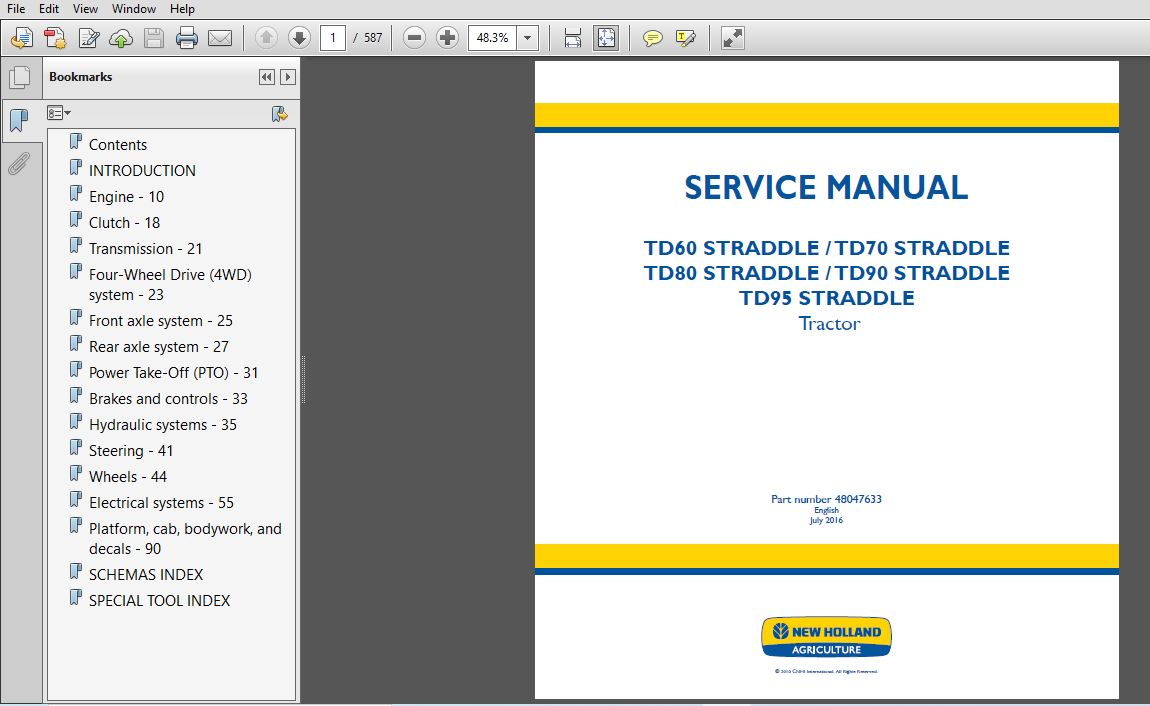Go to the SCHEMAS INDEX bookmark
The width and height of the screenshot is (1150, 706).
146,575
